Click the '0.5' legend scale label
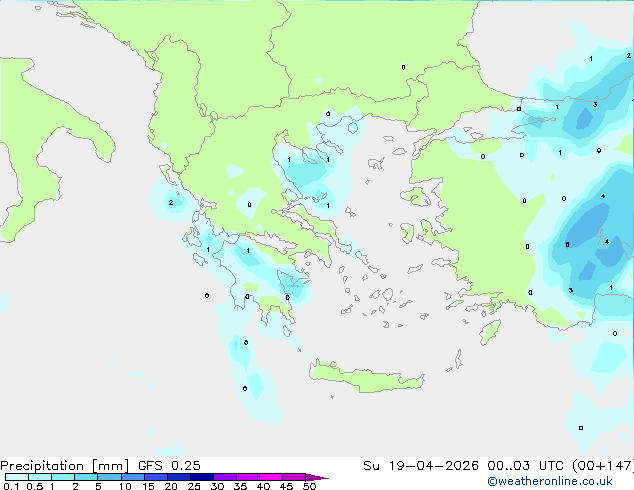This screenshot has height=490, width=634. point(35,486)
